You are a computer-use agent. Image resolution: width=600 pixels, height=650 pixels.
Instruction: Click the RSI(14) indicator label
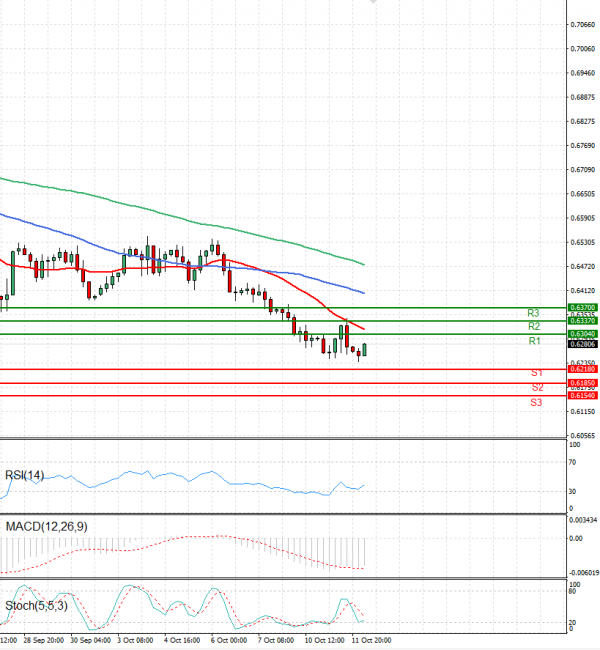pos(24,475)
